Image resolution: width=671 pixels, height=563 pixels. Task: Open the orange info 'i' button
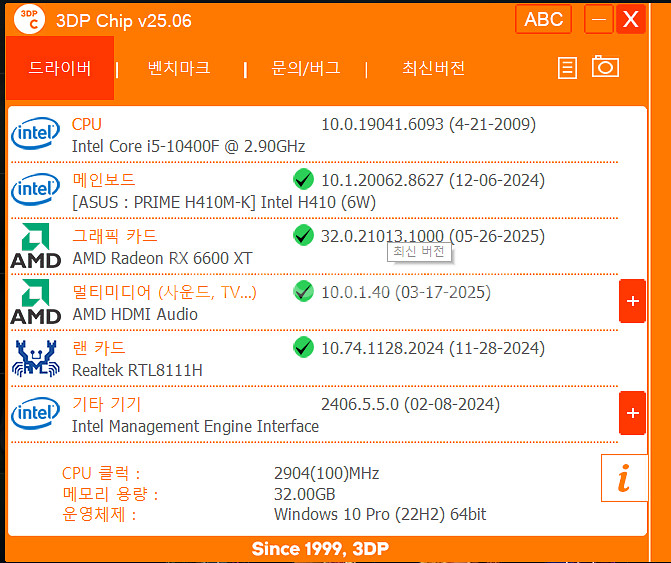tap(624, 478)
